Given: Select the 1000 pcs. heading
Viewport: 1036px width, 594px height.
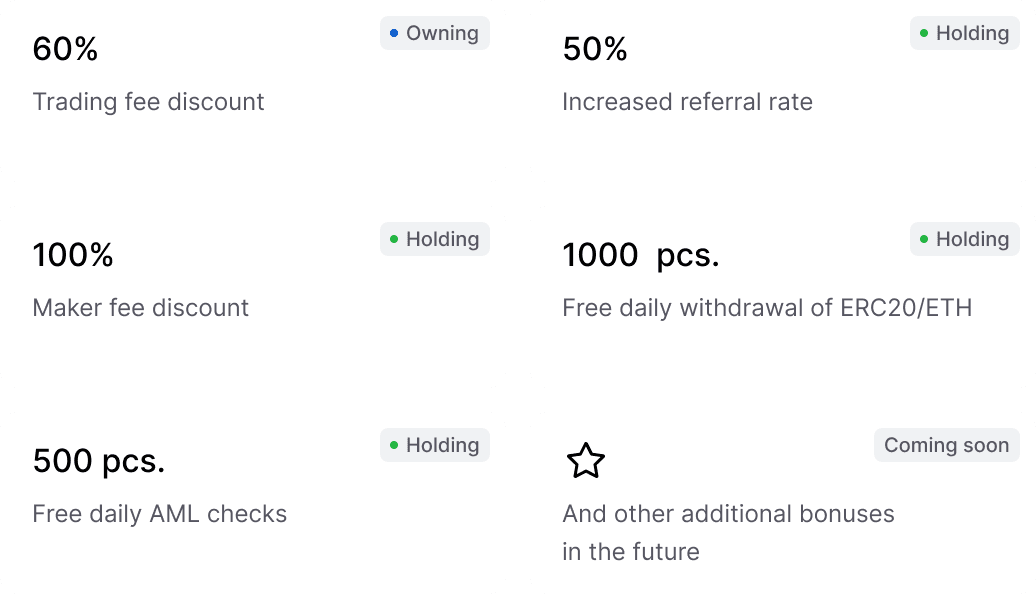Looking at the screenshot, I should pyautogui.click(x=641, y=255).
